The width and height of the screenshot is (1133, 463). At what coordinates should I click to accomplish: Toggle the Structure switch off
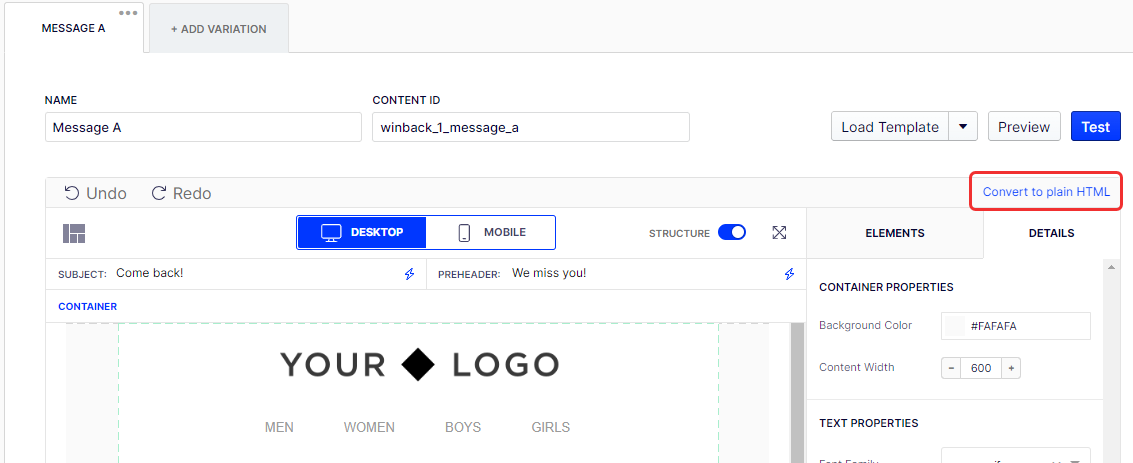pyautogui.click(x=732, y=233)
